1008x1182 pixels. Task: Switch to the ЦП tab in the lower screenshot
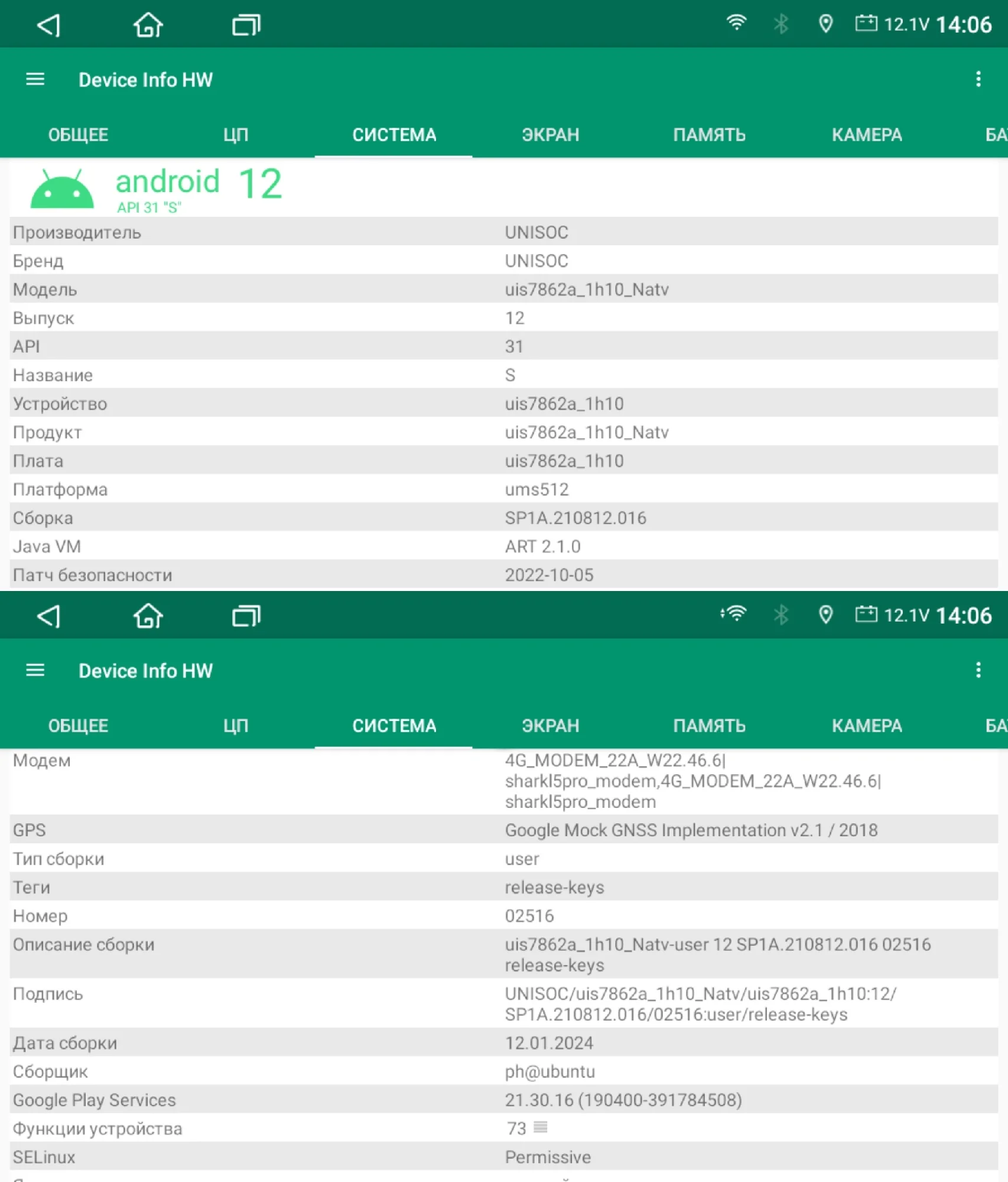tap(236, 726)
